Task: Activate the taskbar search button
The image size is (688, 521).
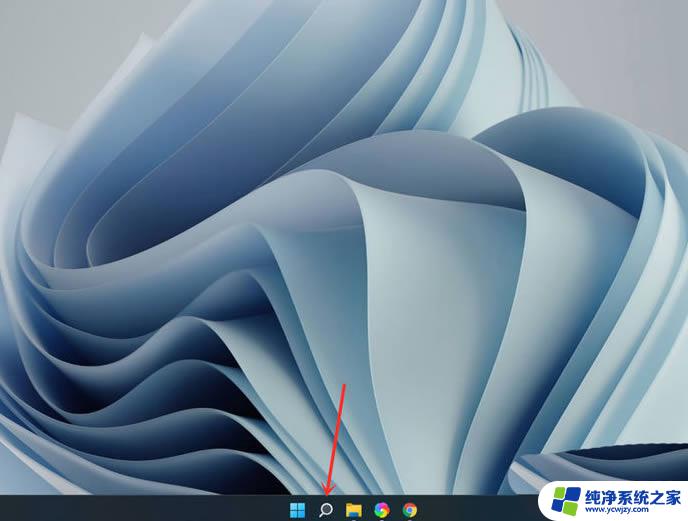Action: (325, 510)
